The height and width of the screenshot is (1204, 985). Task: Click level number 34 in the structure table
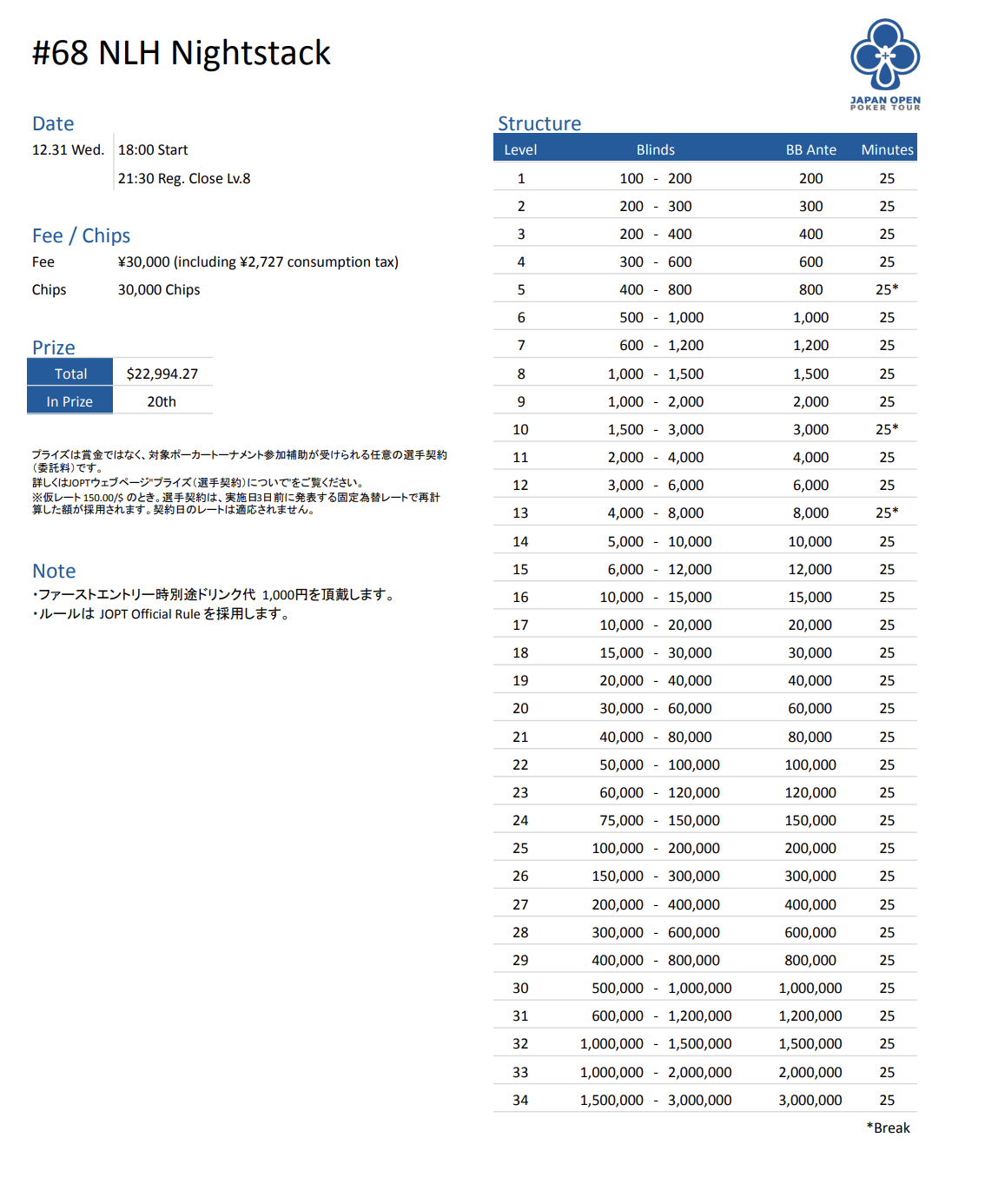(x=520, y=1100)
